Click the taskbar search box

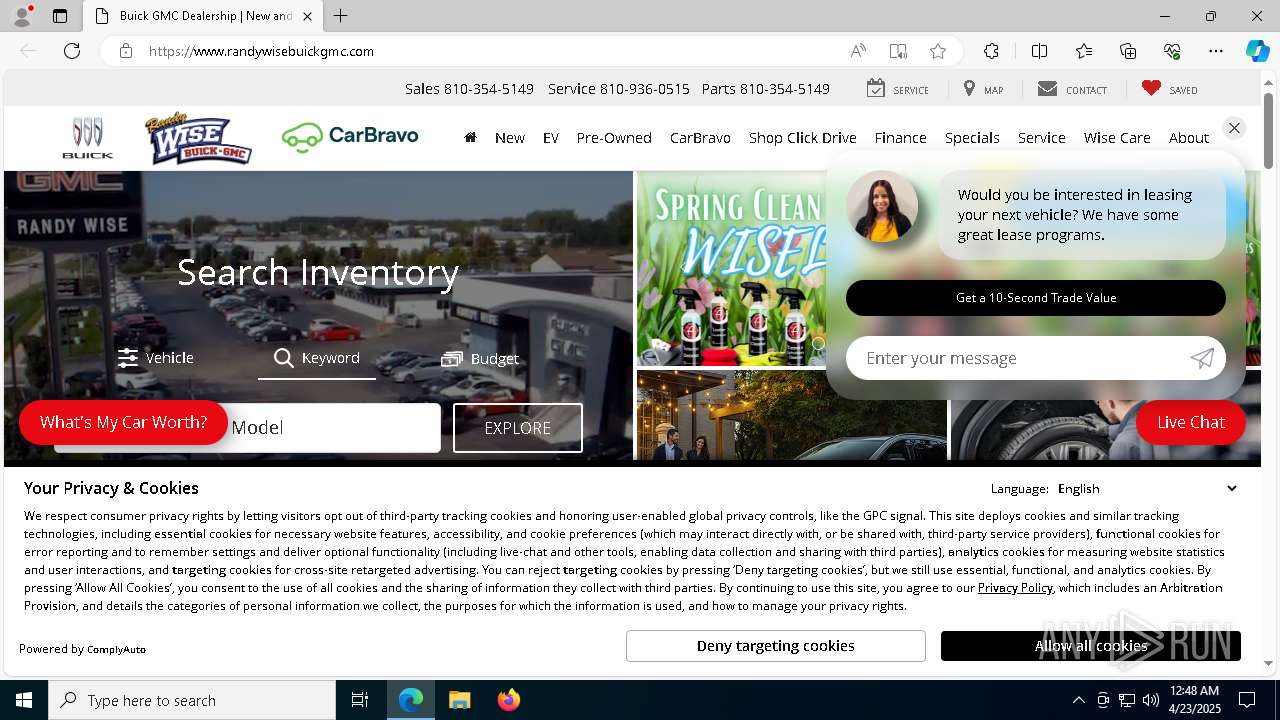tap(192, 700)
